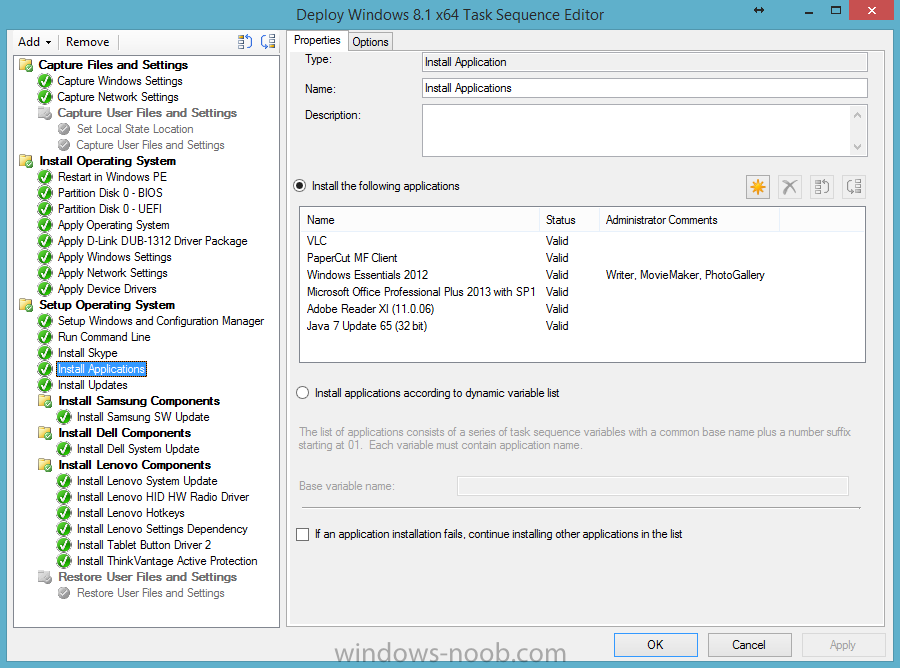Select Install ThinkVantage Active Protection step
Screen dimensions: 900x668
point(167,561)
